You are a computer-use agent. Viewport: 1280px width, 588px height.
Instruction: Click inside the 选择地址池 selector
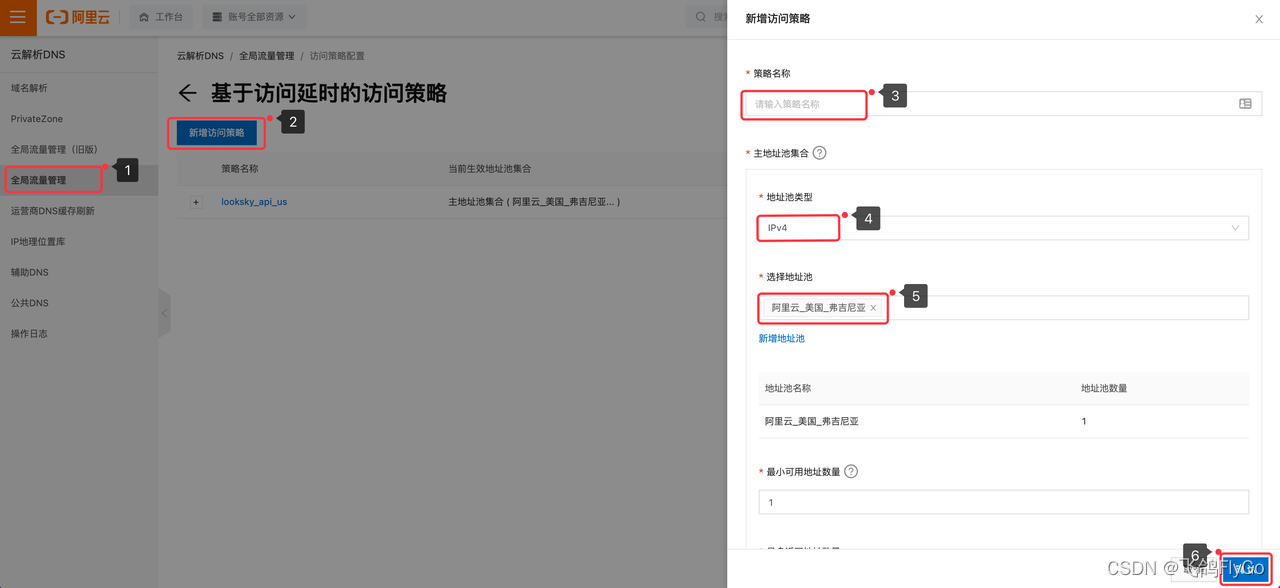click(1003, 308)
